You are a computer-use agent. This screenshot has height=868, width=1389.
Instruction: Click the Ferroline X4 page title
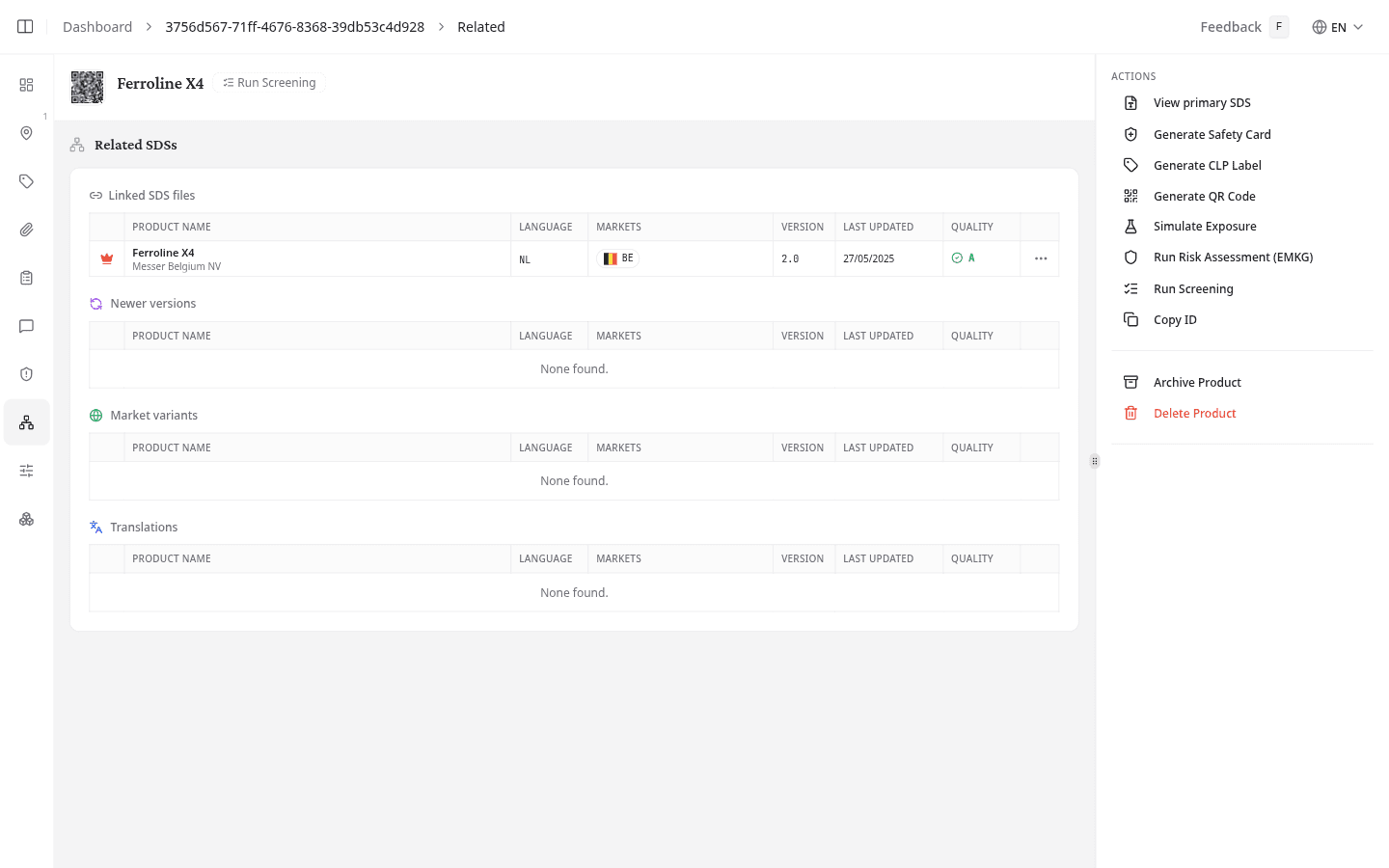(160, 84)
